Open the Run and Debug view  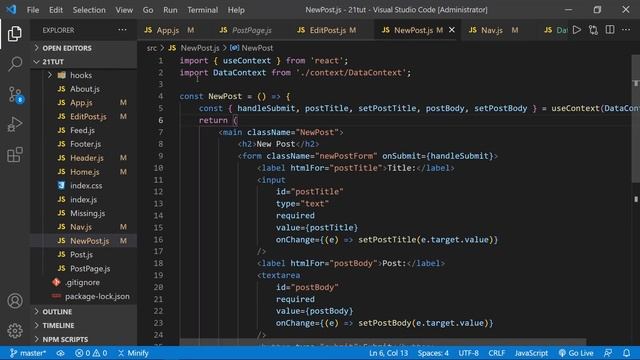tap(15, 124)
